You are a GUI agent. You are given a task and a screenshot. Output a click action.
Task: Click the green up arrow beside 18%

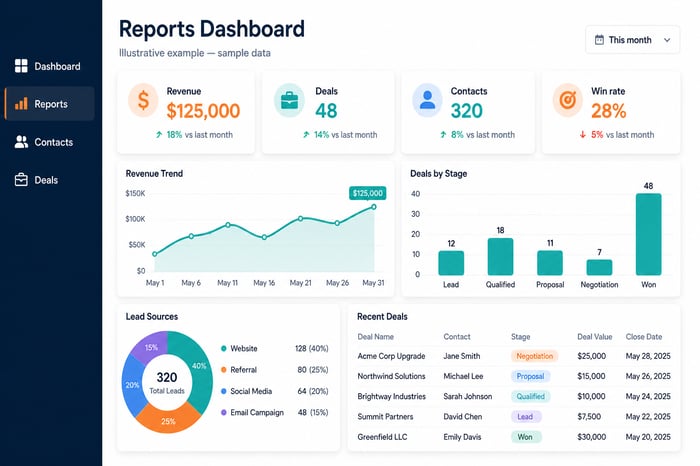[x=159, y=134]
